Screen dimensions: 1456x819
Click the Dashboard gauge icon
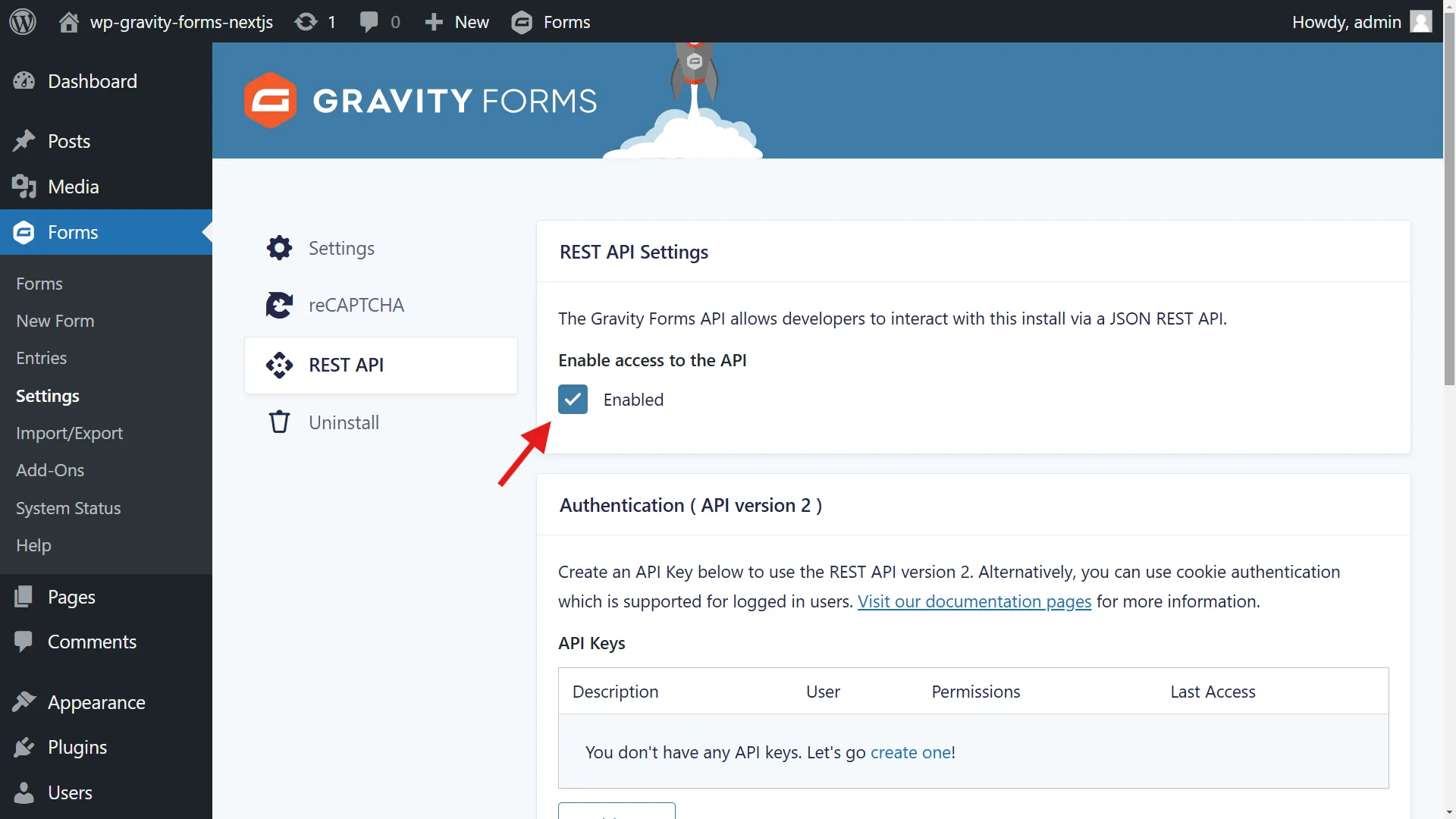click(x=24, y=81)
